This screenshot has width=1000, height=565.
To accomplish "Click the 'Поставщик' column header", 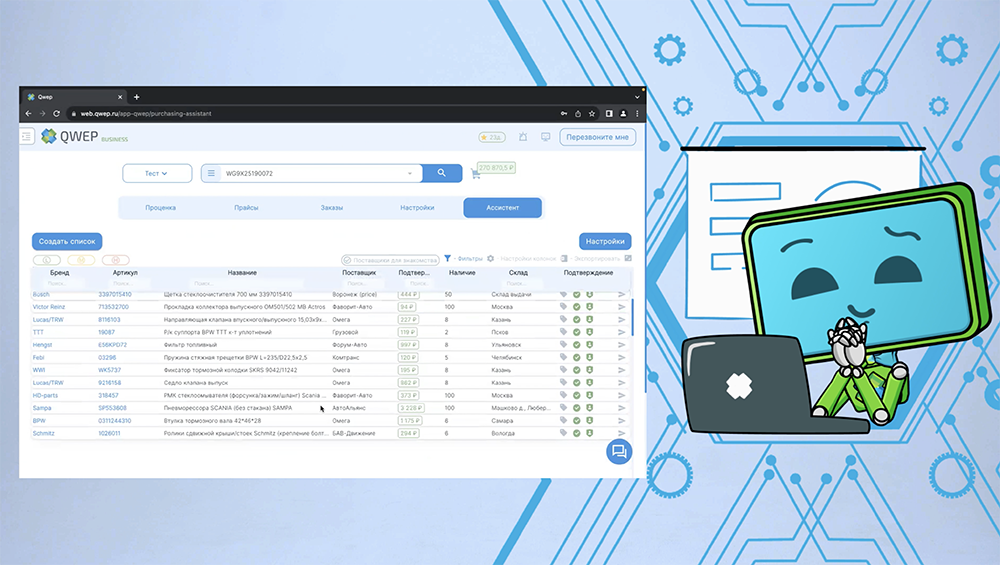I will point(359,272).
